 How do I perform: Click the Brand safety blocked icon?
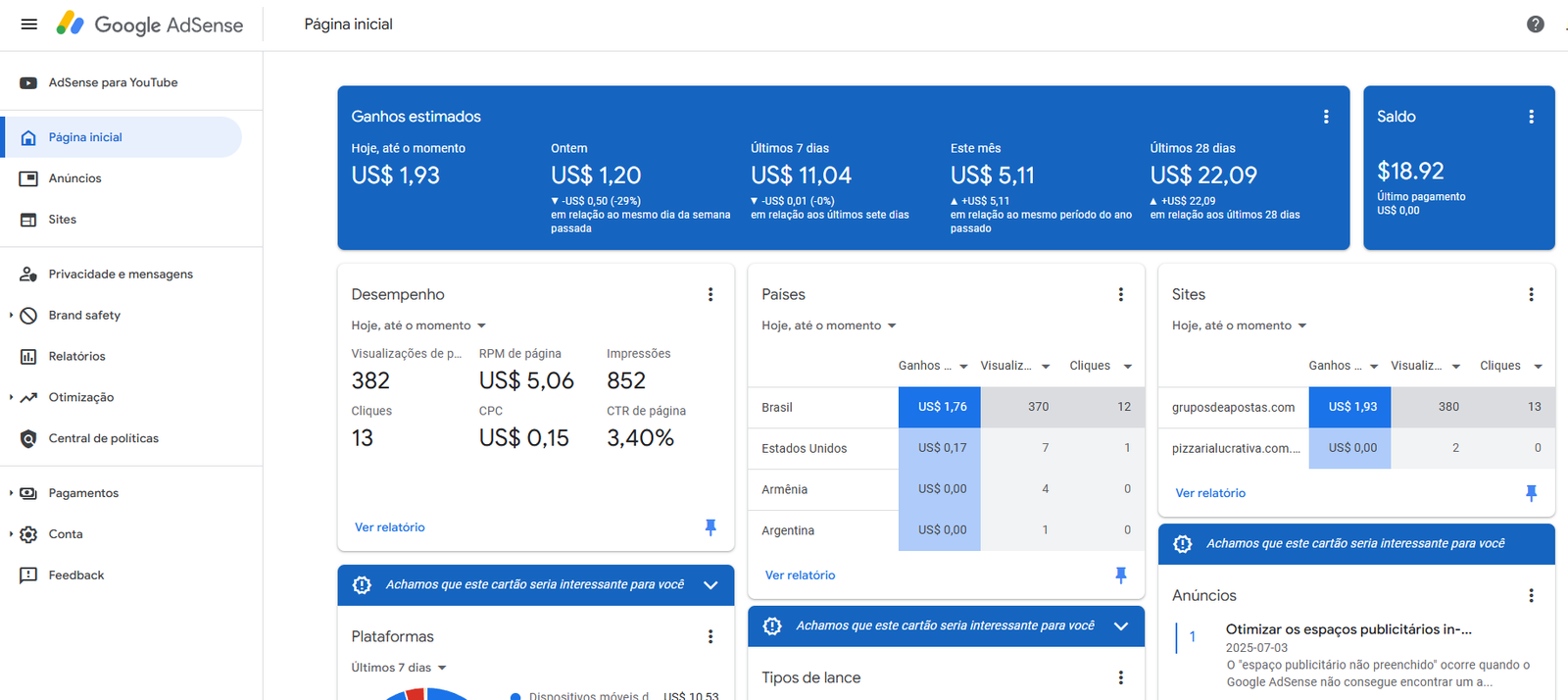coord(28,316)
